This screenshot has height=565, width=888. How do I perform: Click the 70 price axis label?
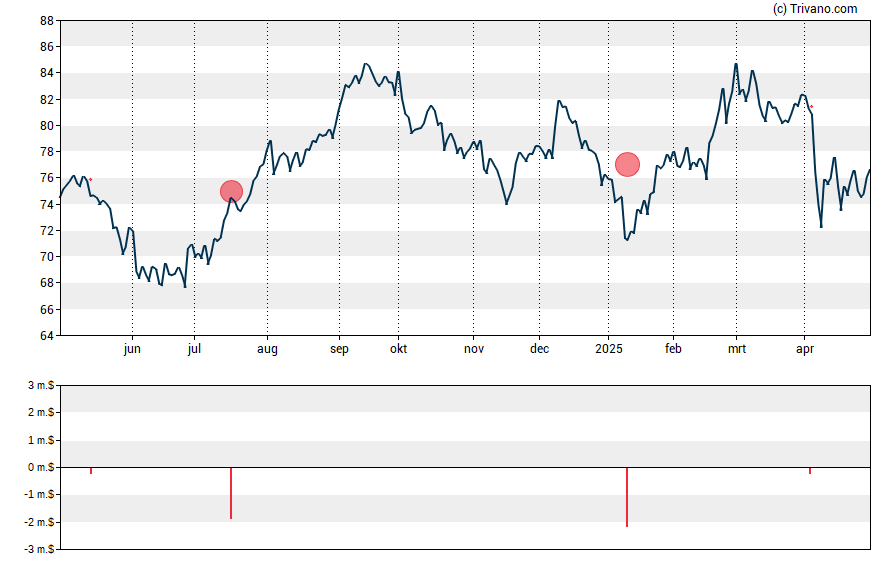46,256
